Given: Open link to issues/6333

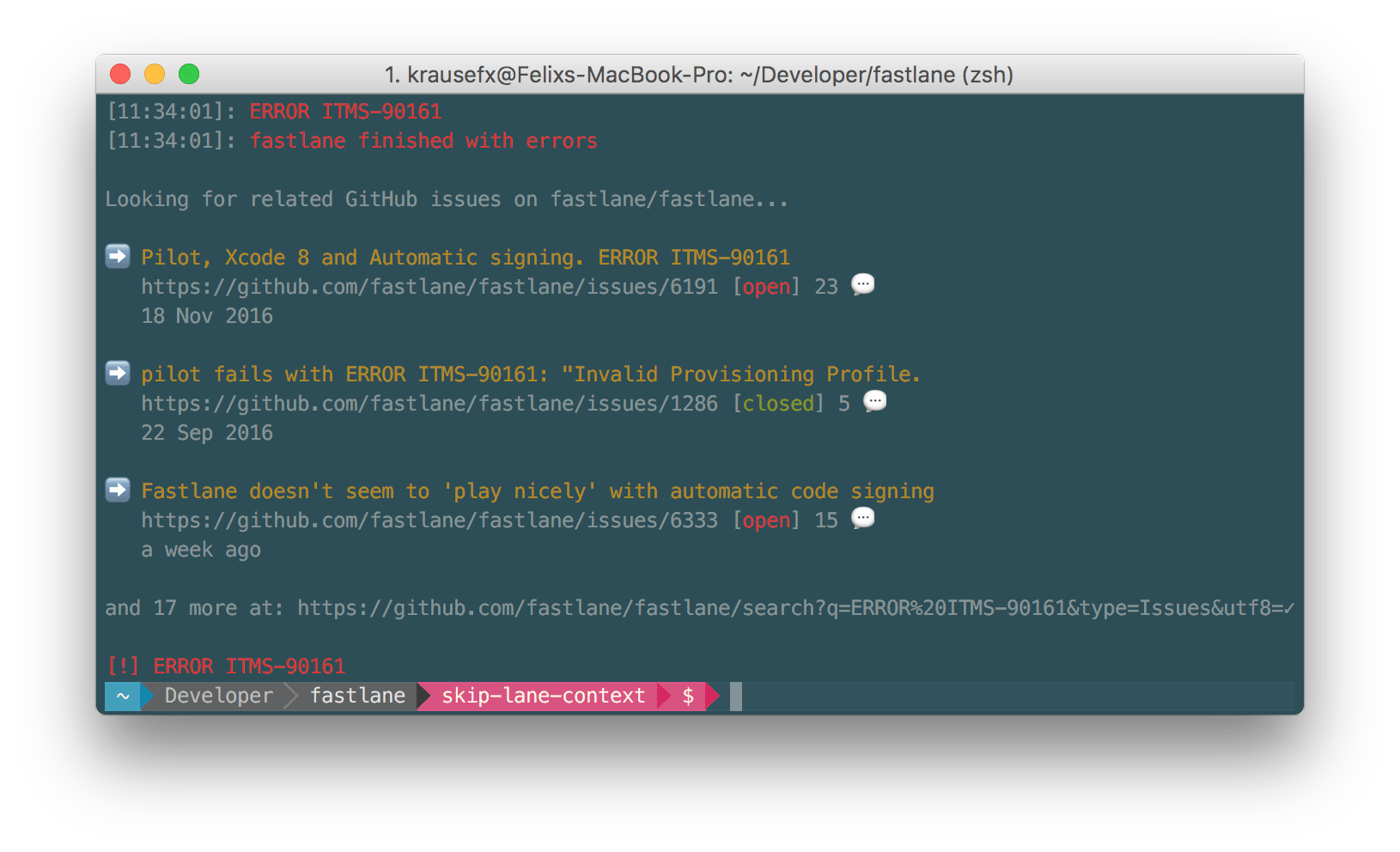Looking at the screenshot, I should (x=429, y=520).
